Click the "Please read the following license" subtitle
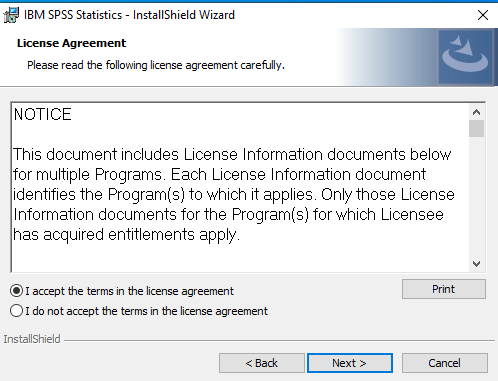The width and height of the screenshot is (498, 381). (156, 65)
